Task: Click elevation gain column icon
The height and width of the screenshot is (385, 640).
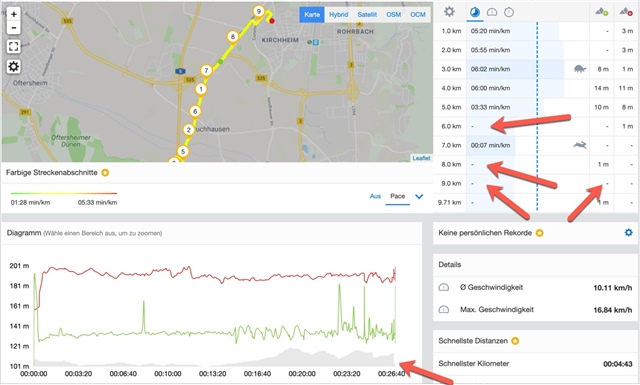Action: [602, 12]
